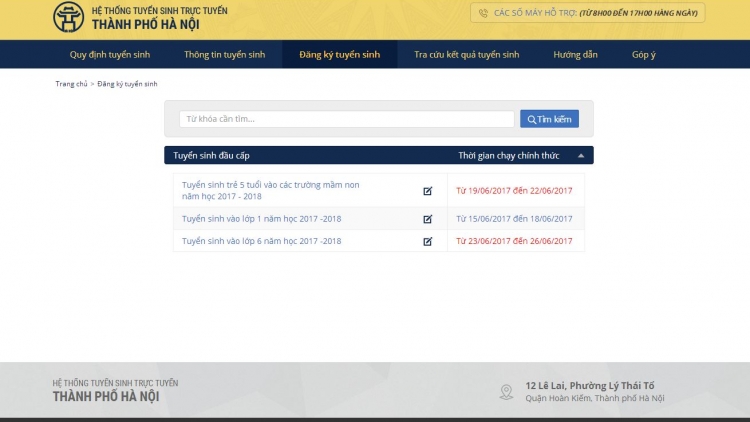Select Đăng ký tuyển sinh menu item

(340, 55)
